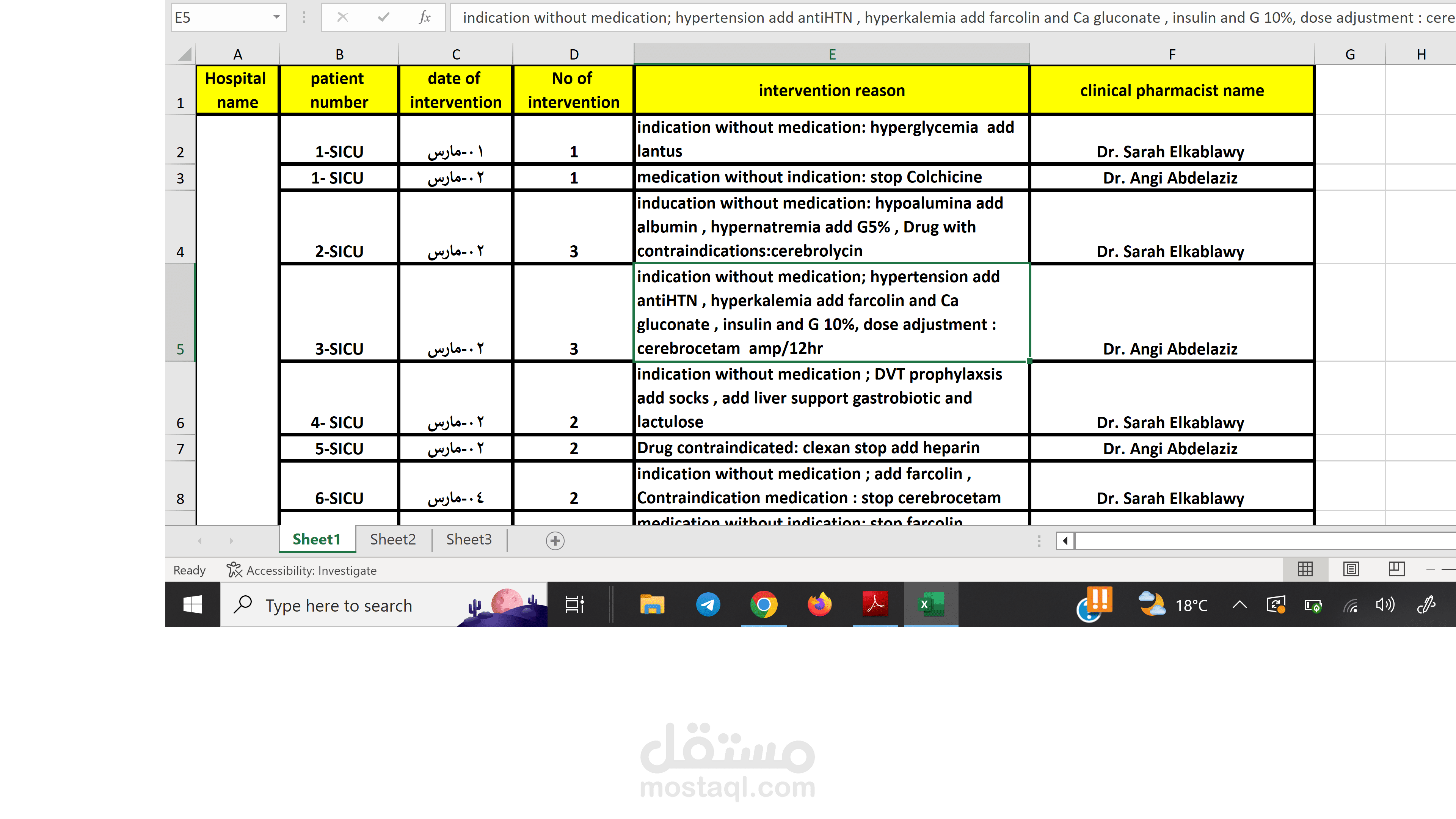Show hidden system tray icons chevron

tap(1239, 605)
